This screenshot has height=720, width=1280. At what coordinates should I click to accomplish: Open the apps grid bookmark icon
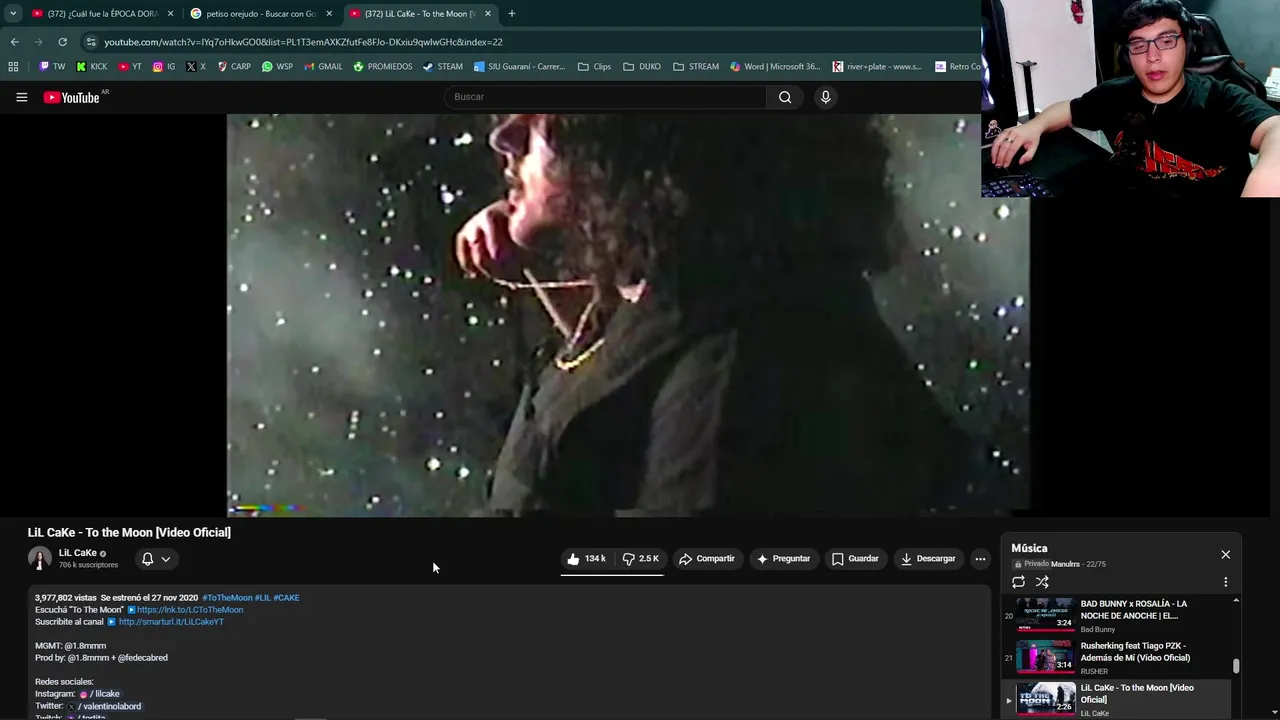coord(13,67)
